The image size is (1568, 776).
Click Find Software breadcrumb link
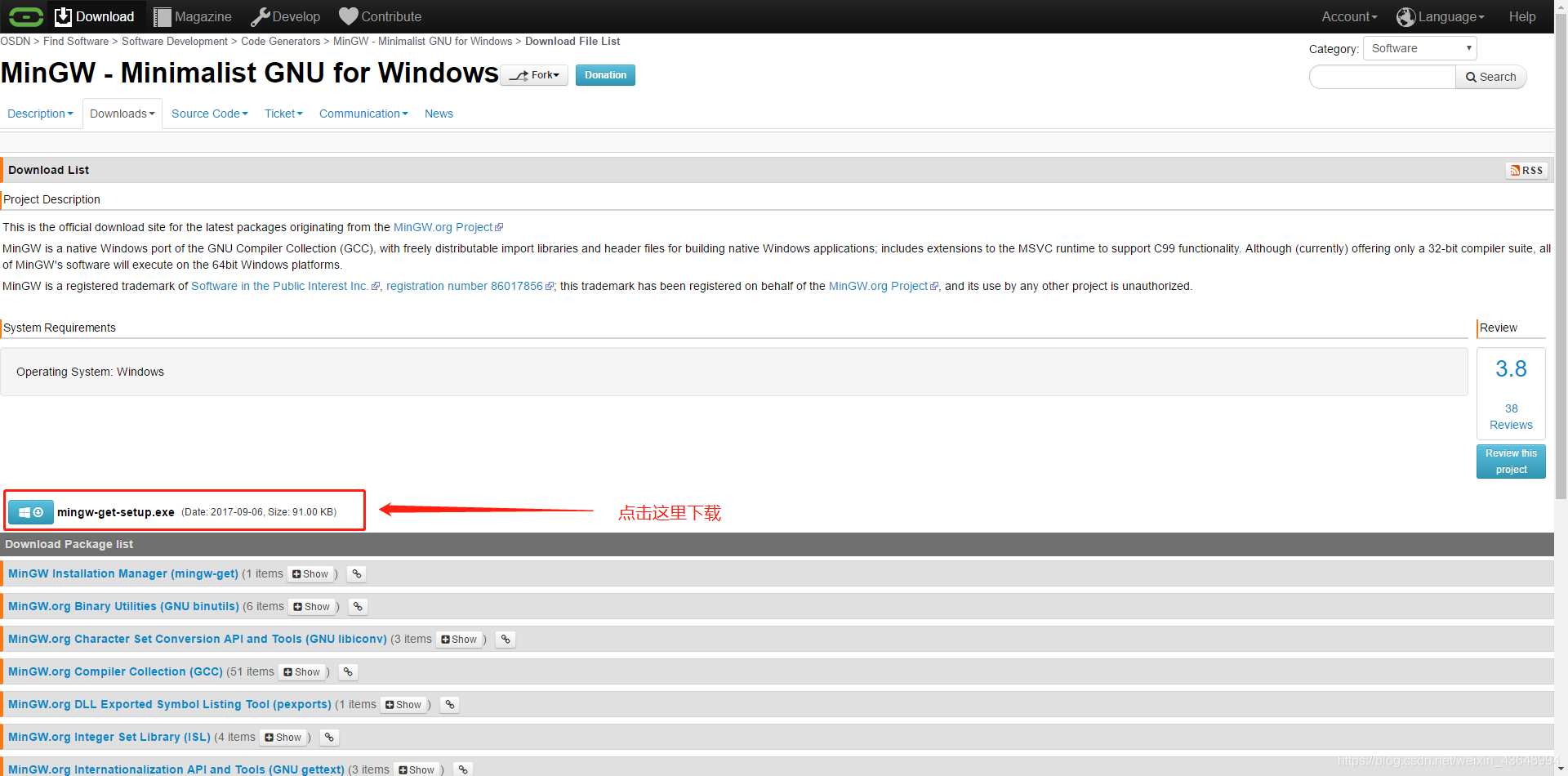(x=76, y=41)
